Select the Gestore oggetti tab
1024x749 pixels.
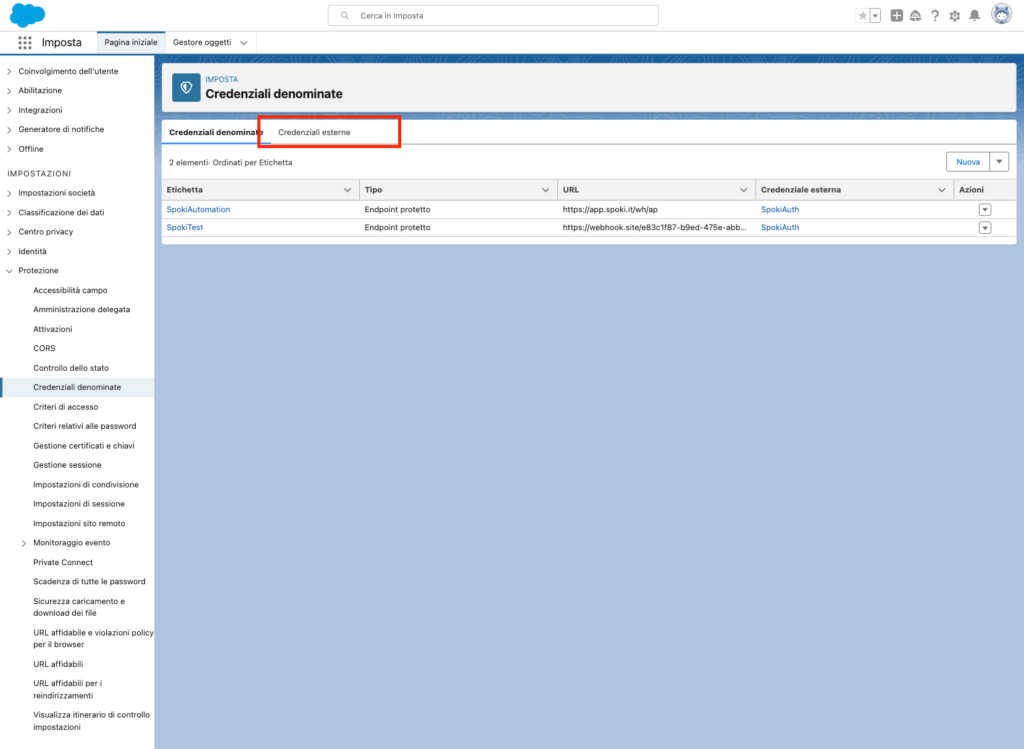coord(202,43)
